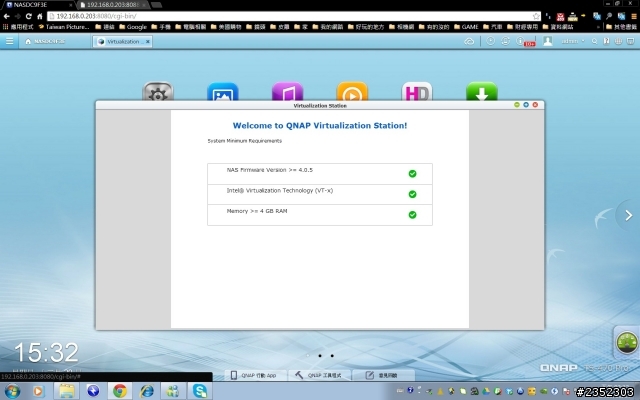Click the Chrome taskbar icon
This screenshot has height=400, width=640.
tap(120, 391)
